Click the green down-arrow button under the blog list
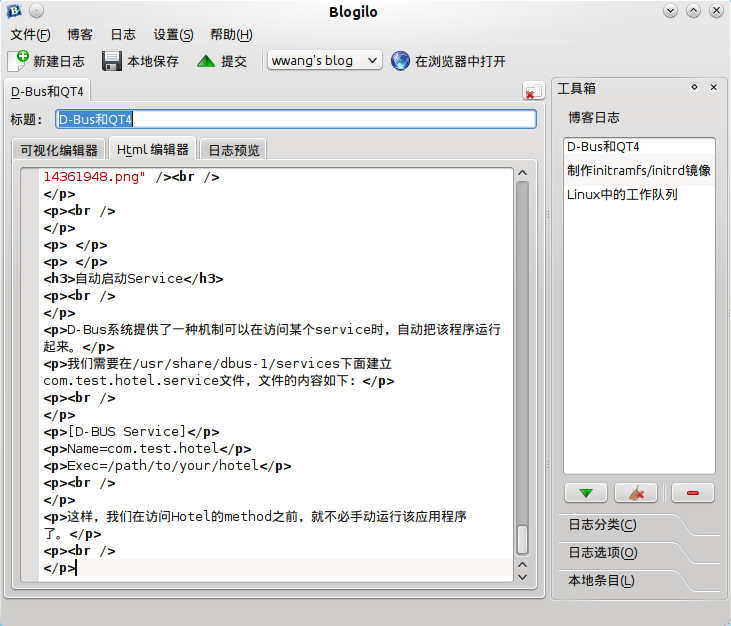Viewport: 731px width, 626px height. 586,493
